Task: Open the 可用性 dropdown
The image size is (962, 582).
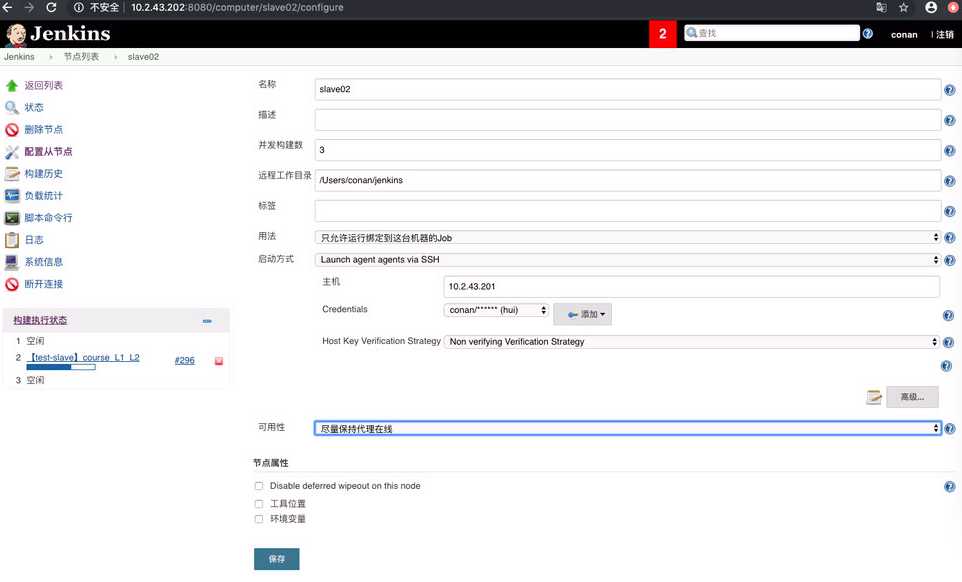Action: [627, 429]
